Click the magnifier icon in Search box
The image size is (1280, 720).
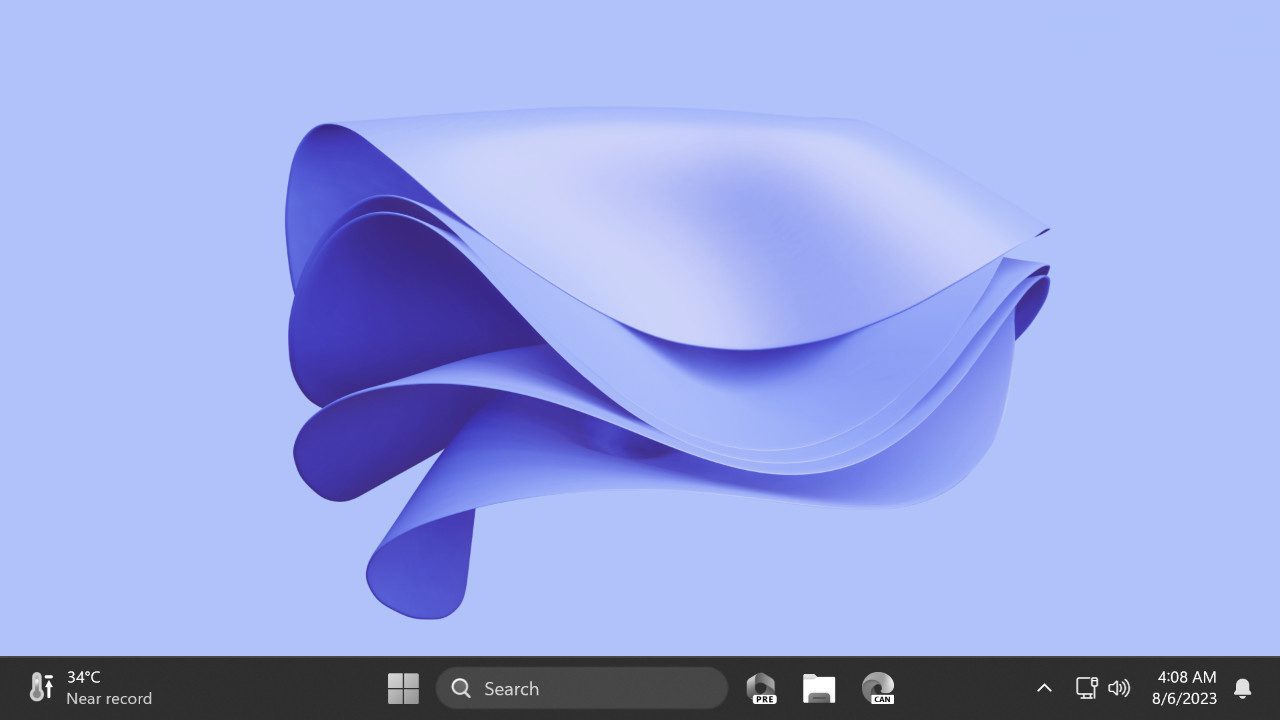coord(461,688)
